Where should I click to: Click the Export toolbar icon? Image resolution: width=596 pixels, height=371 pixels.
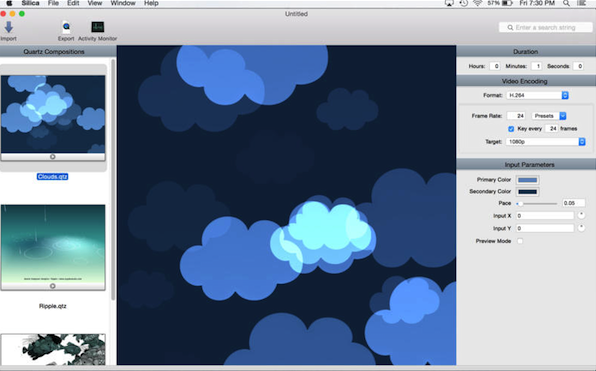(x=66, y=27)
